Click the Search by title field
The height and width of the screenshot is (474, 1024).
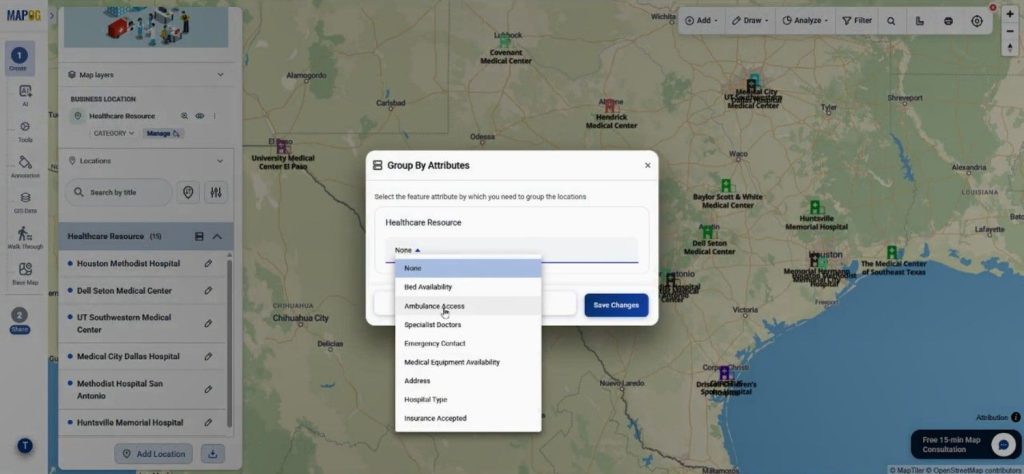[x=118, y=193]
